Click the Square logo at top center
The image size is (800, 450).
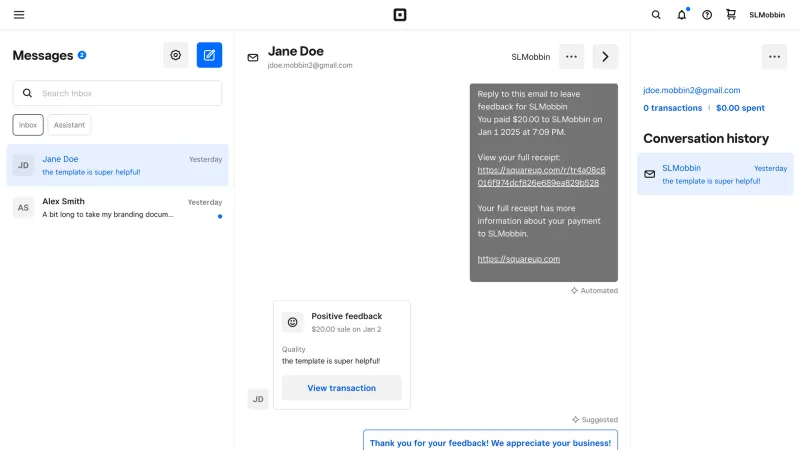(400, 15)
